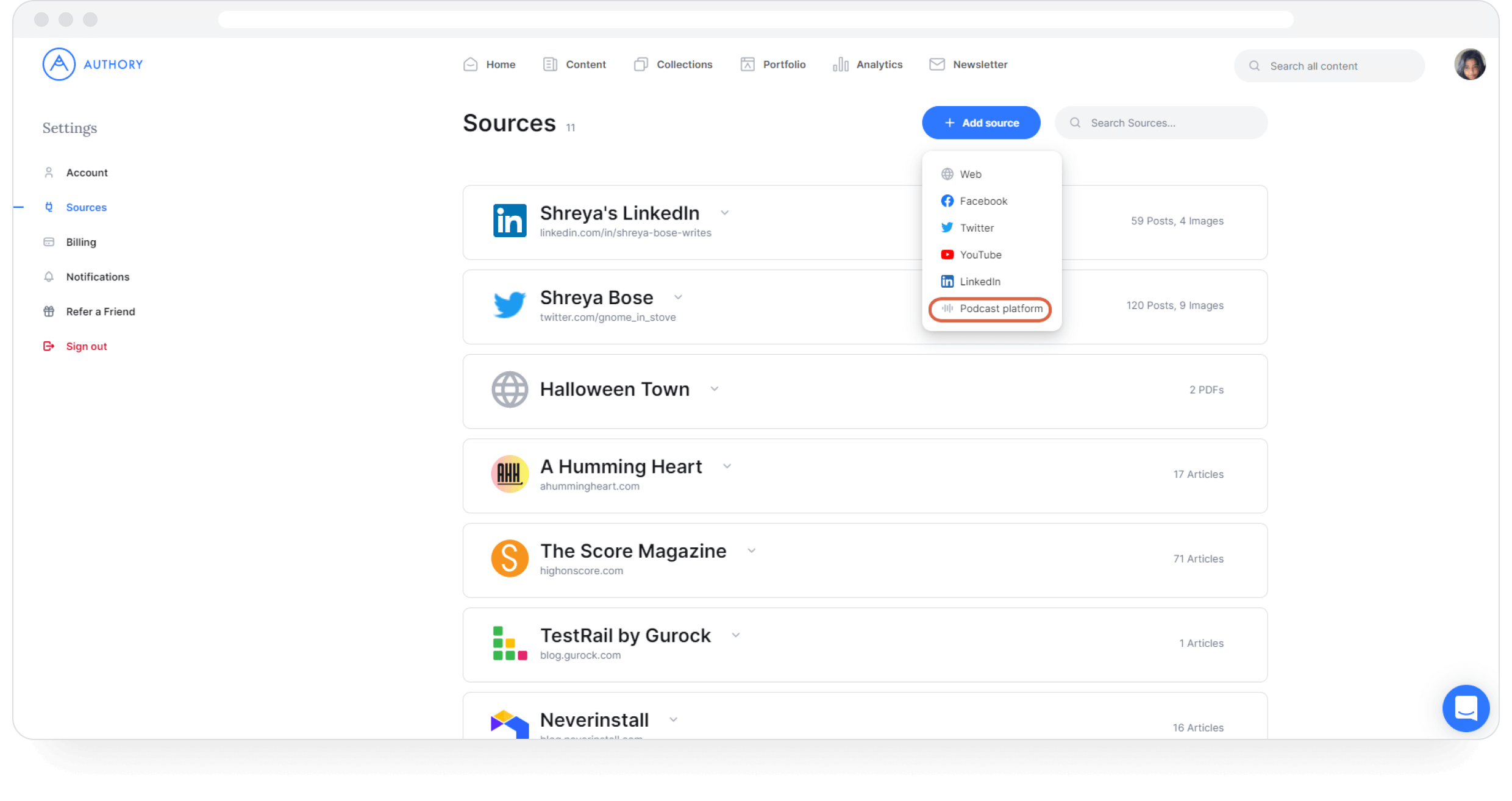
Task: Open Analytics in top navigation
Action: pos(868,65)
